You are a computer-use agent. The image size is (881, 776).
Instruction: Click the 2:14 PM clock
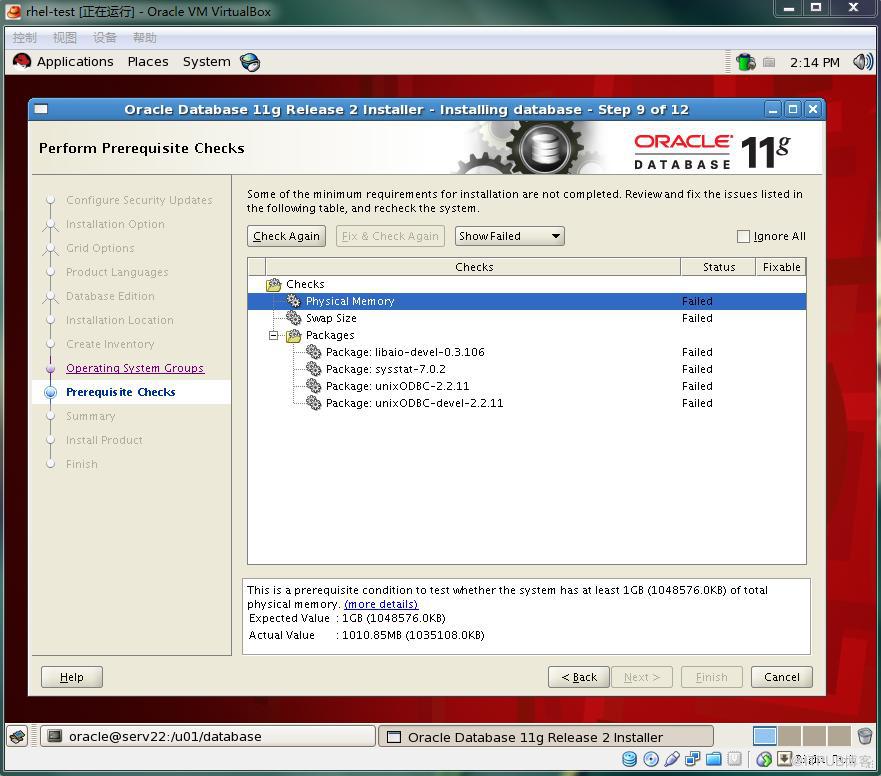[x=815, y=62]
